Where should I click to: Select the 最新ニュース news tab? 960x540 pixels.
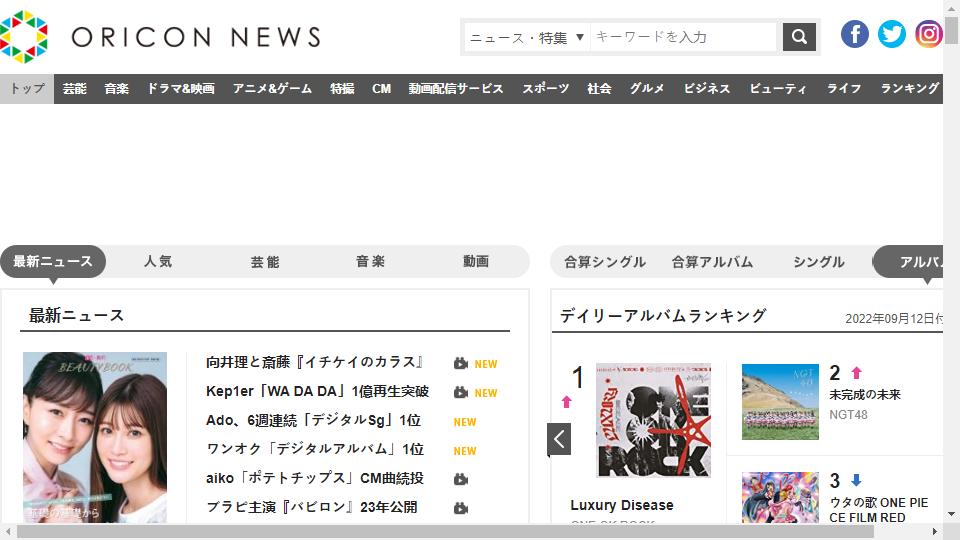pos(53,261)
